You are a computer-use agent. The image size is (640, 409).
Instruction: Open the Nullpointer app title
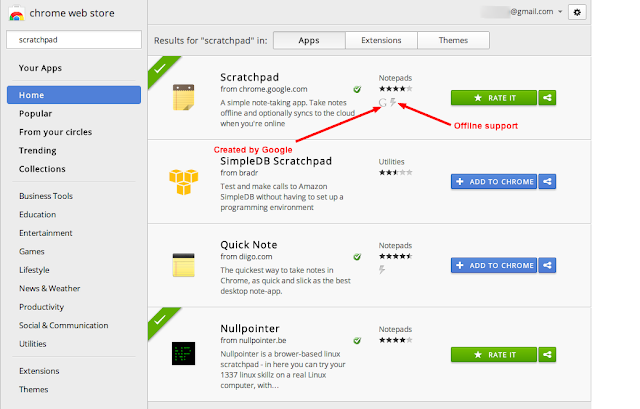coord(250,329)
